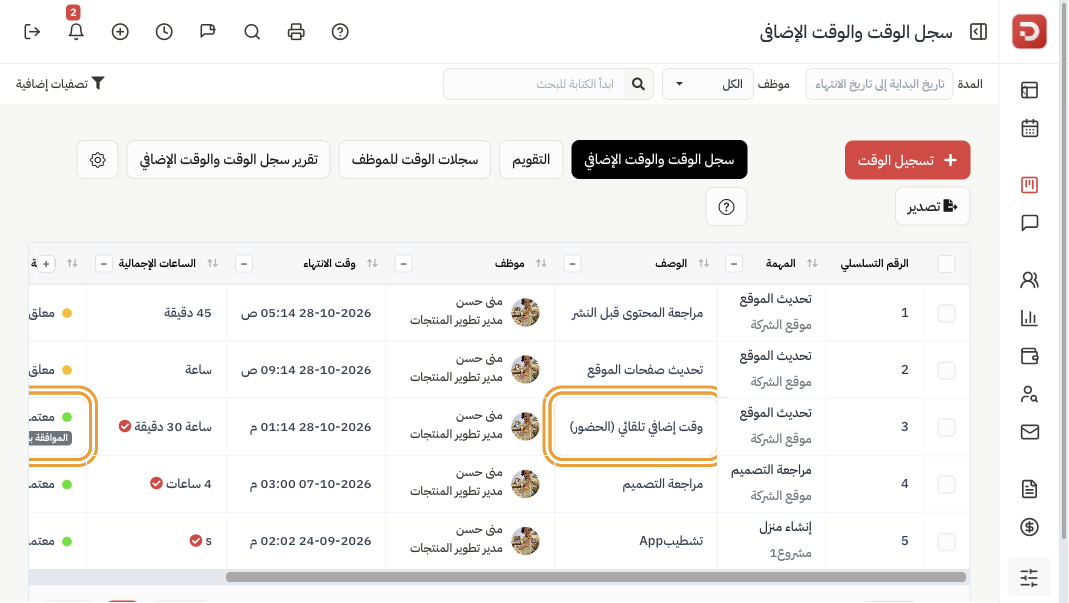Click the search magnifier button in filter bar
This screenshot has height=603, width=1069.
tap(638, 84)
